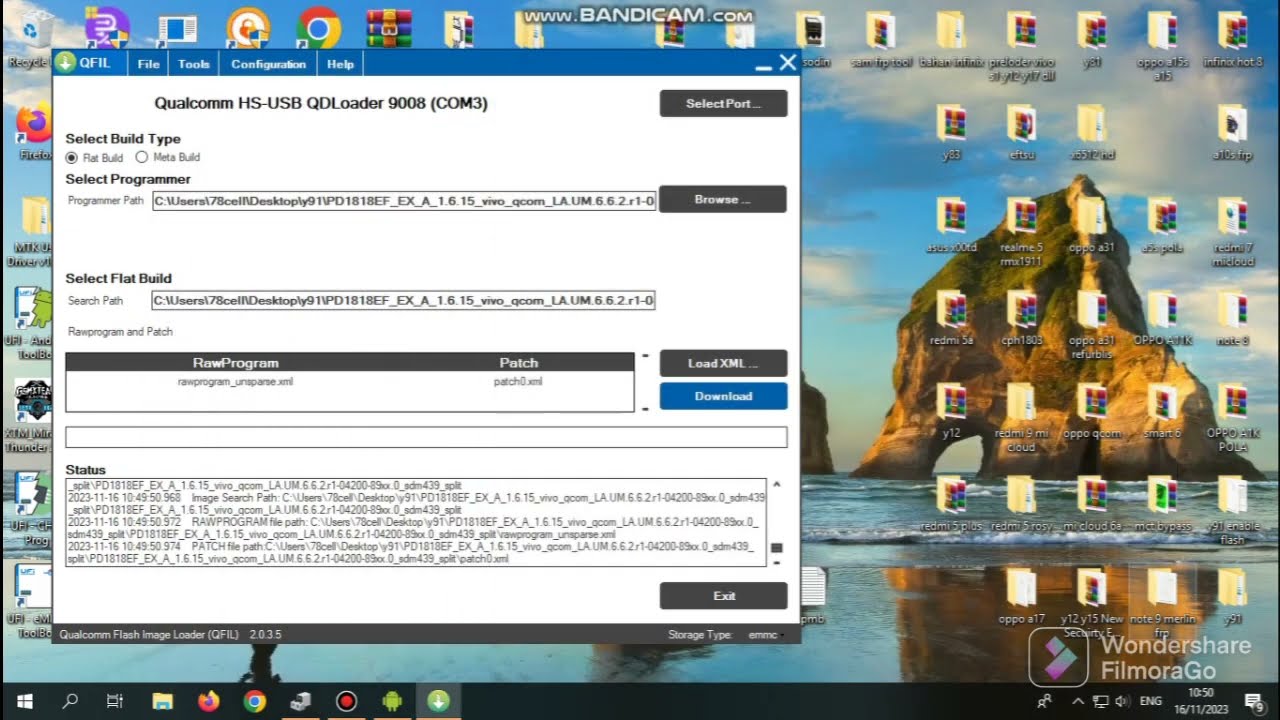This screenshot has width=1280, height=720.
Task: Open the y83 archive on desktop
Action: point(951,133)
